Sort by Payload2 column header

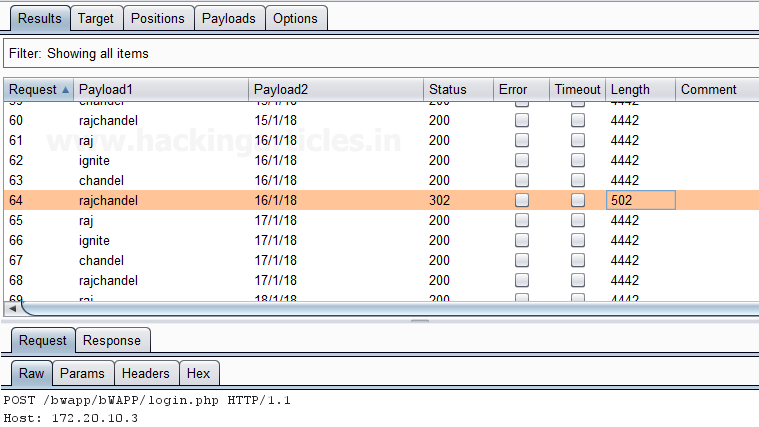point(336,90)
